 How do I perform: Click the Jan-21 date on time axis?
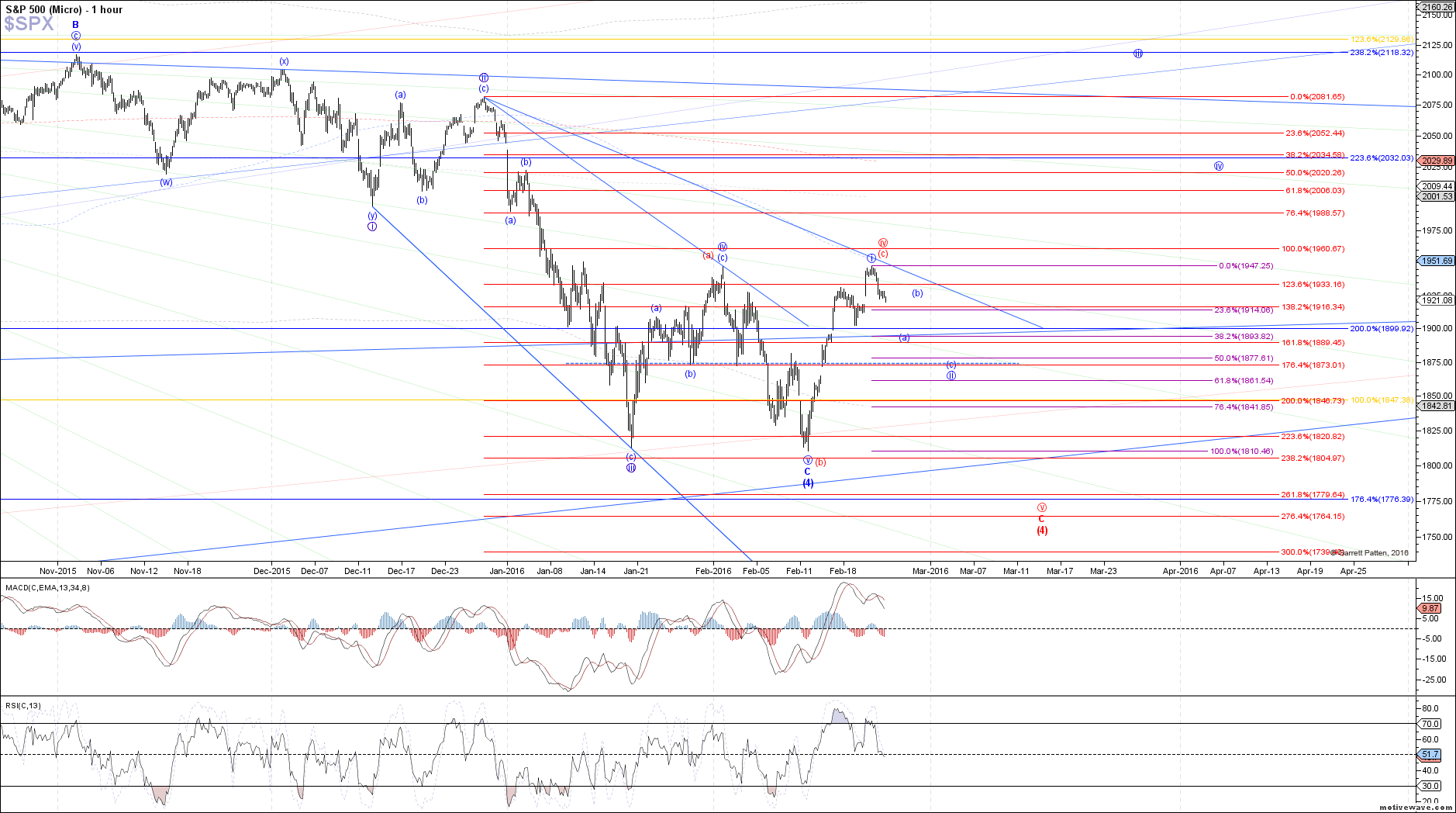click(x=637, y=571)
